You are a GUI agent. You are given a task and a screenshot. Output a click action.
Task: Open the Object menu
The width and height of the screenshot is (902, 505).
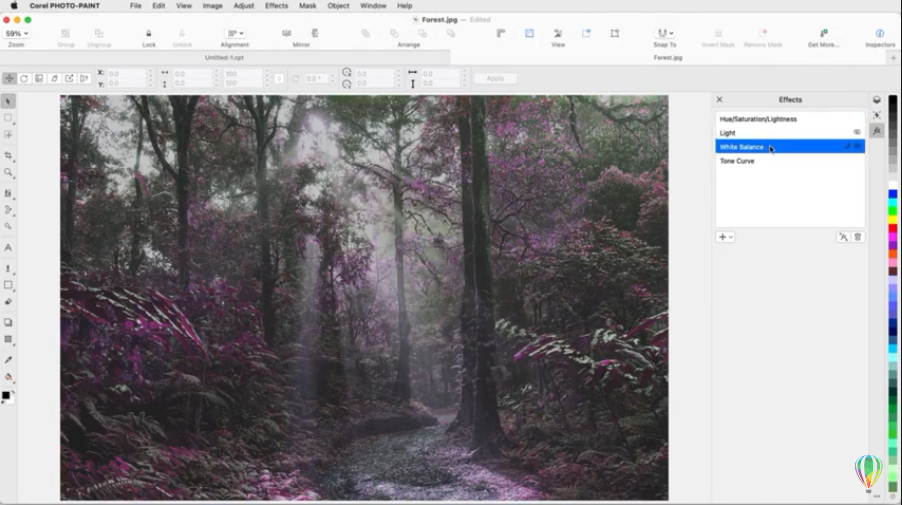tap(338, 6)
